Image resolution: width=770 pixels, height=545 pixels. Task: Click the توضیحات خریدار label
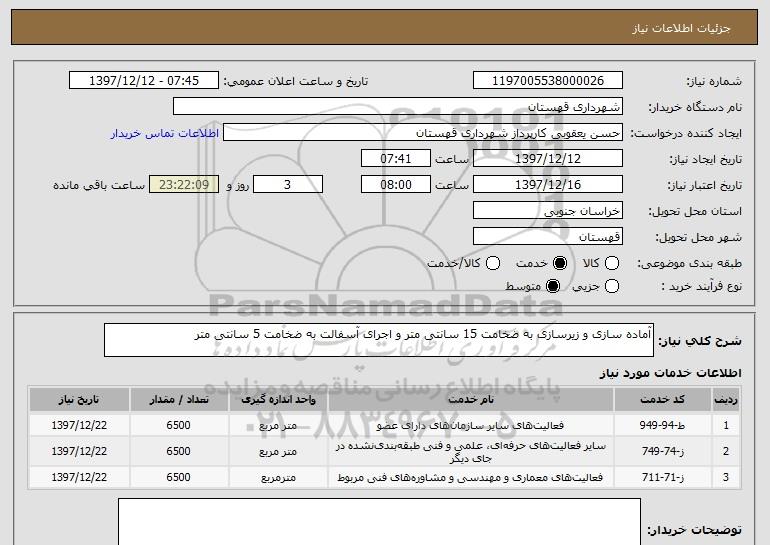pos(694,530)
